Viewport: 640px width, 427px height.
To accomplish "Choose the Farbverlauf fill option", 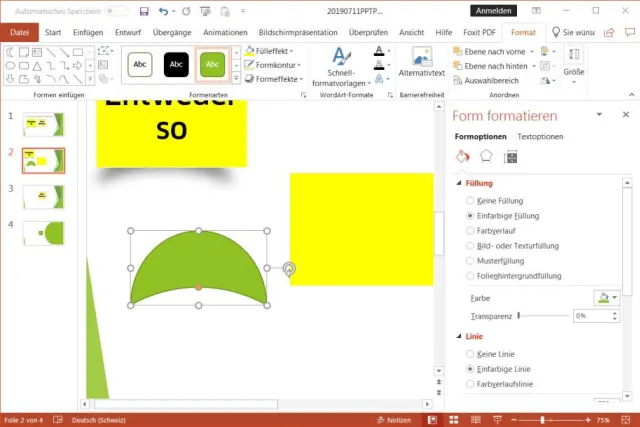I will [x=470, y=230].
